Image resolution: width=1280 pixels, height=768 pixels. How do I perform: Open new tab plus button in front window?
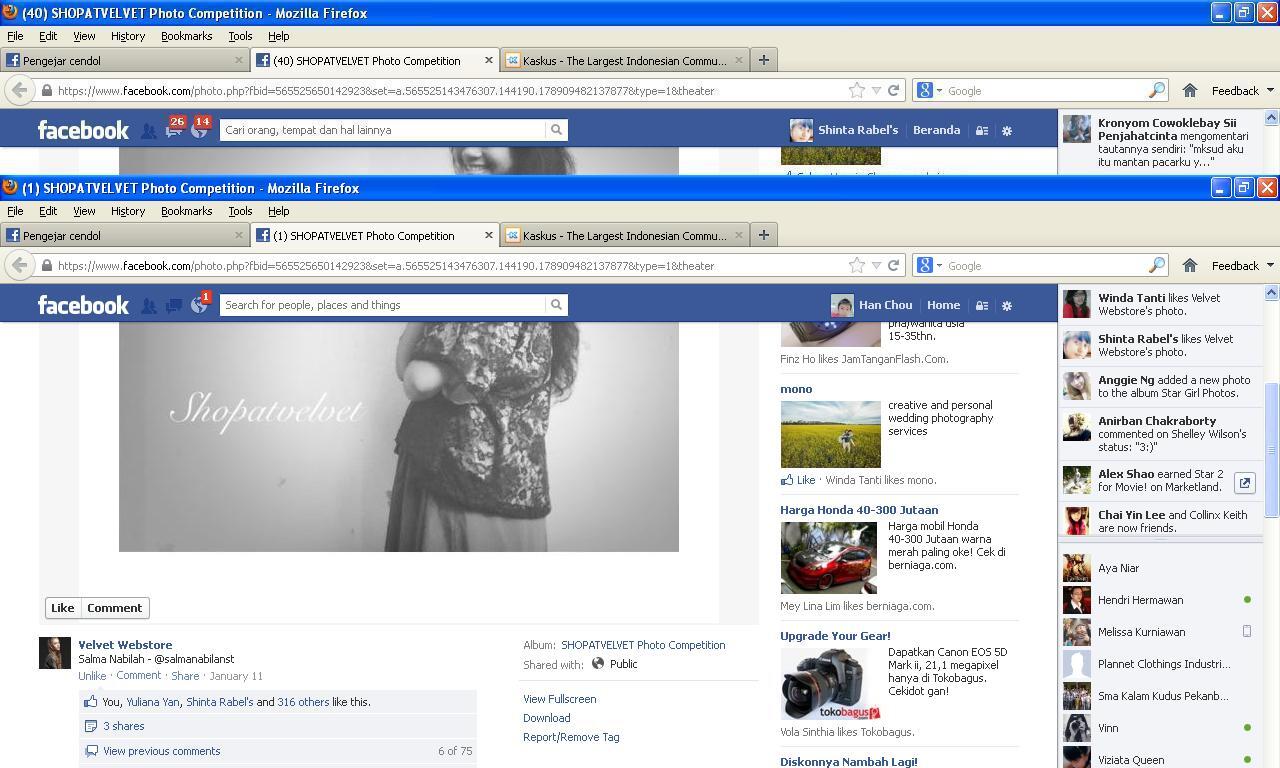coord(763,235)
